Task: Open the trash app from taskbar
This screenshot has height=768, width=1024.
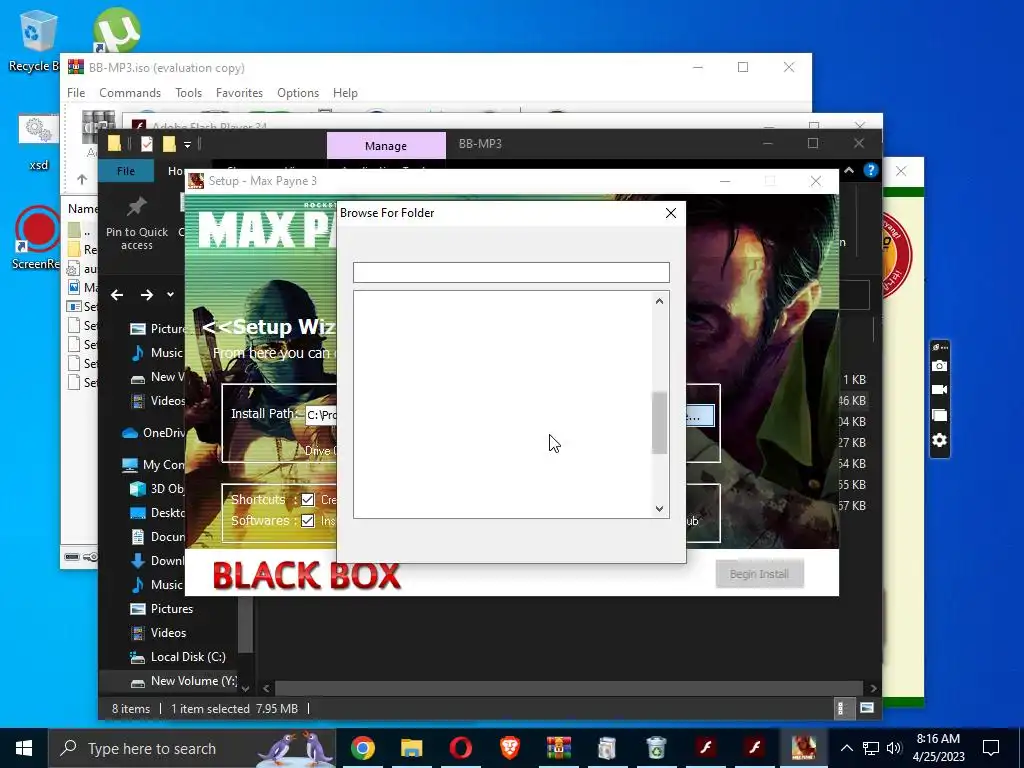Action: pos(656,748)
